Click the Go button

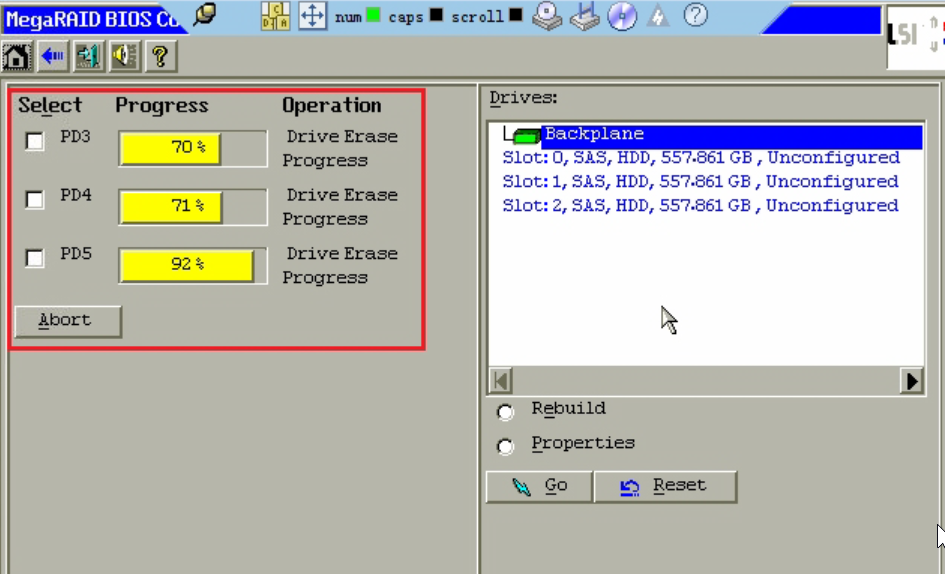coord(539,487)
